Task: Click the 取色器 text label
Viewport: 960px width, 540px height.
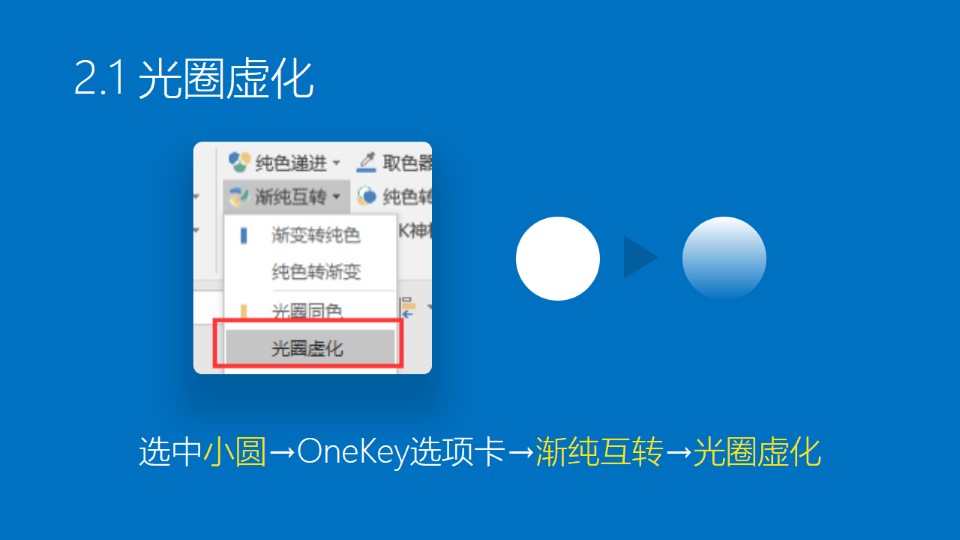Action: (x=407, y=163)
